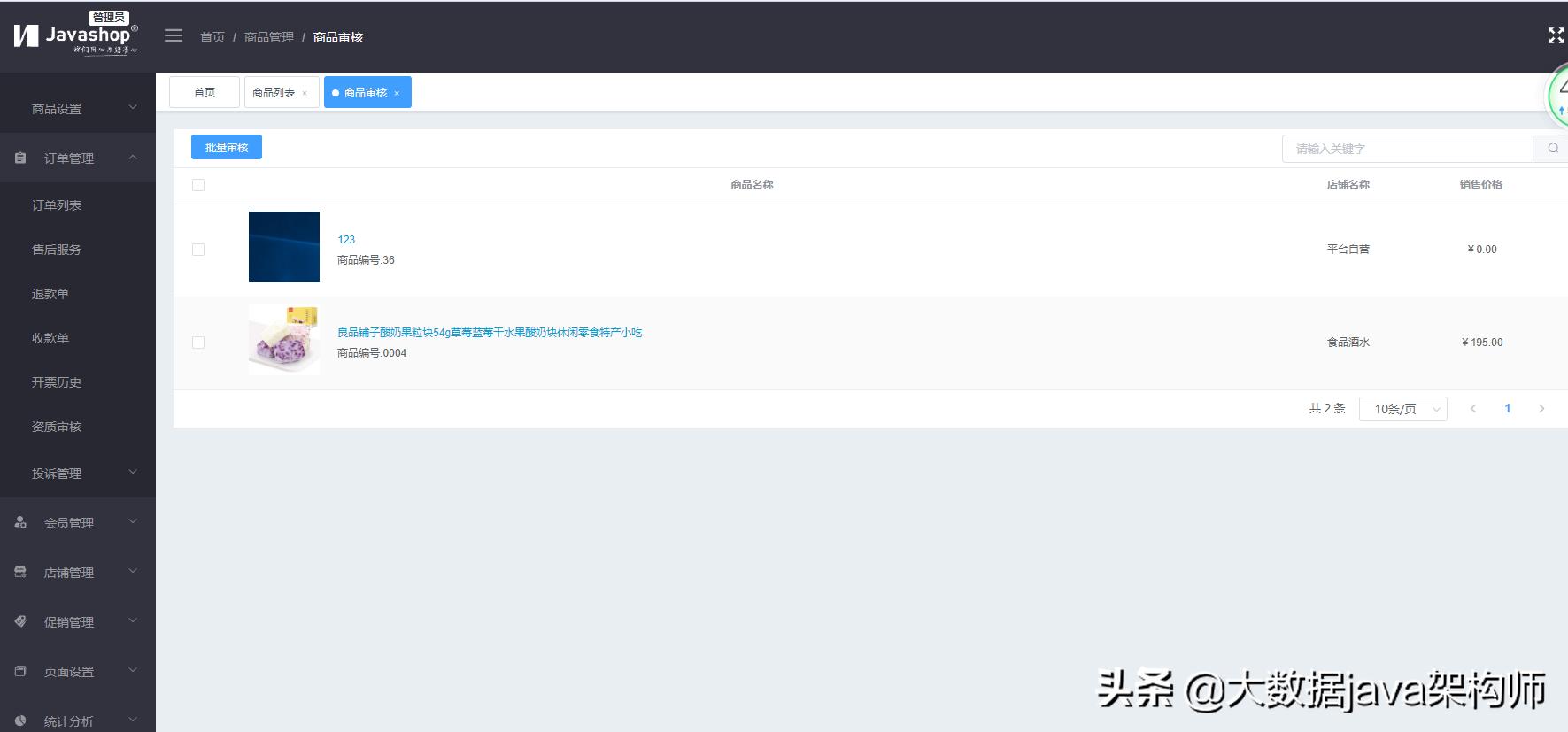Click the 会员管理 user icon
1568x732 pixels.
20,522
